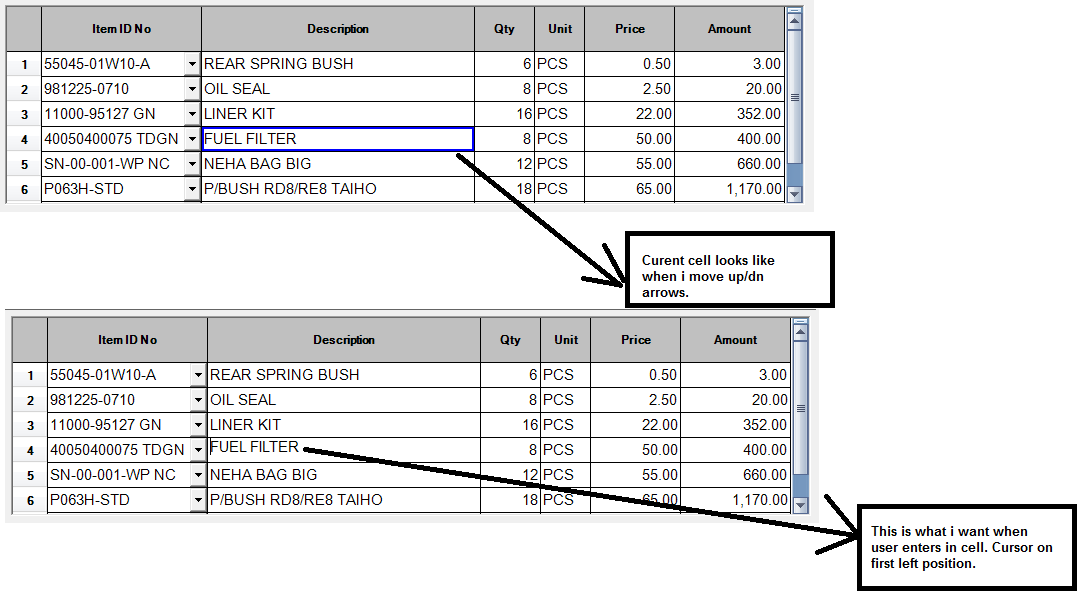Click the 352.00 amount cell in upper grid
Screen dimensions: 1084x601
[729, 114]
